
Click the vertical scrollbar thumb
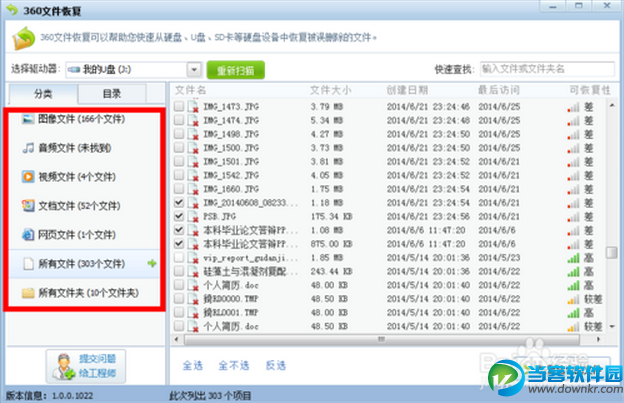click(x=612, y=253)
